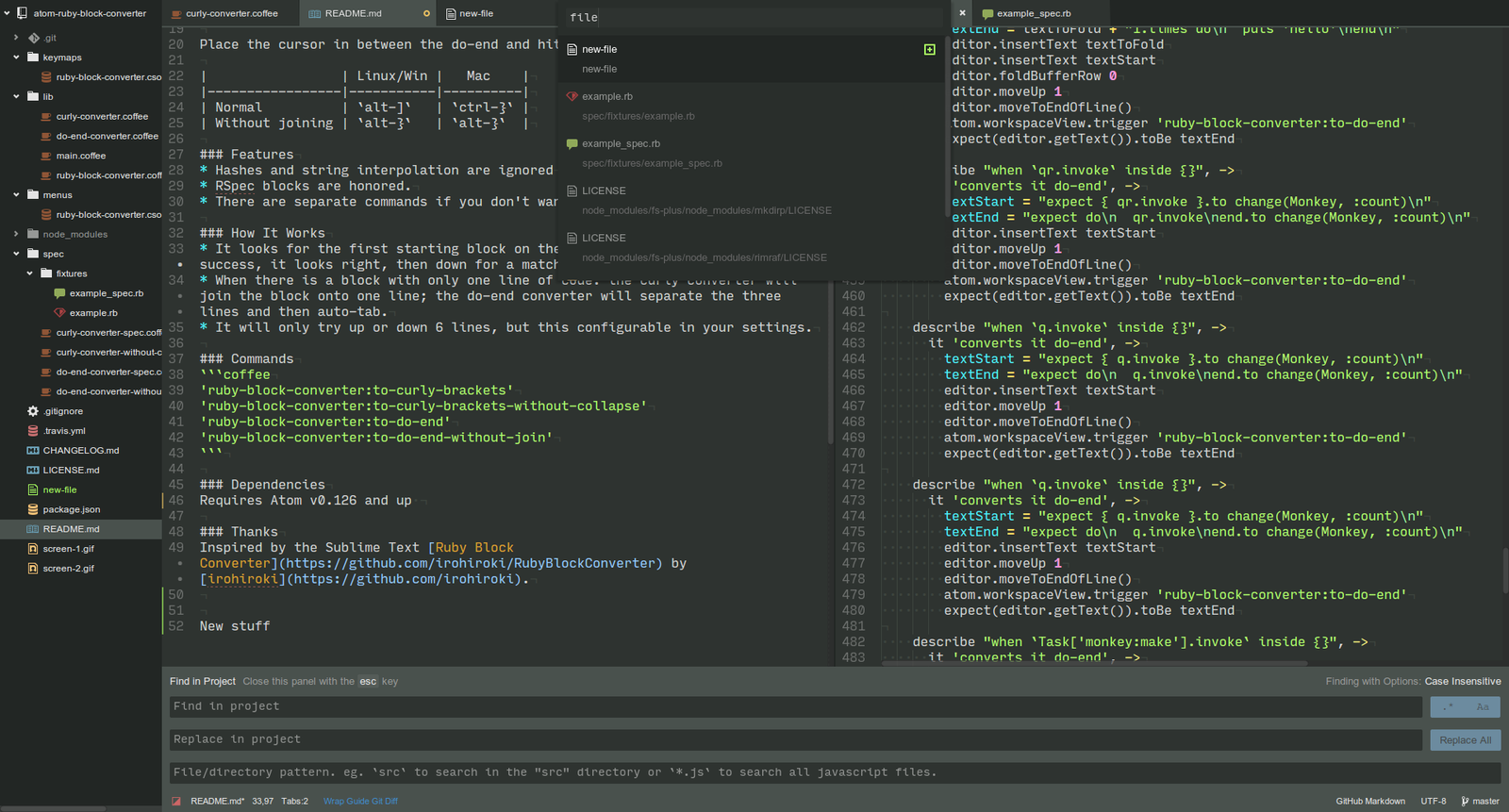Toggle the regex search option button
Viewport: 1509px width, 812px height.
point(1448,707)
